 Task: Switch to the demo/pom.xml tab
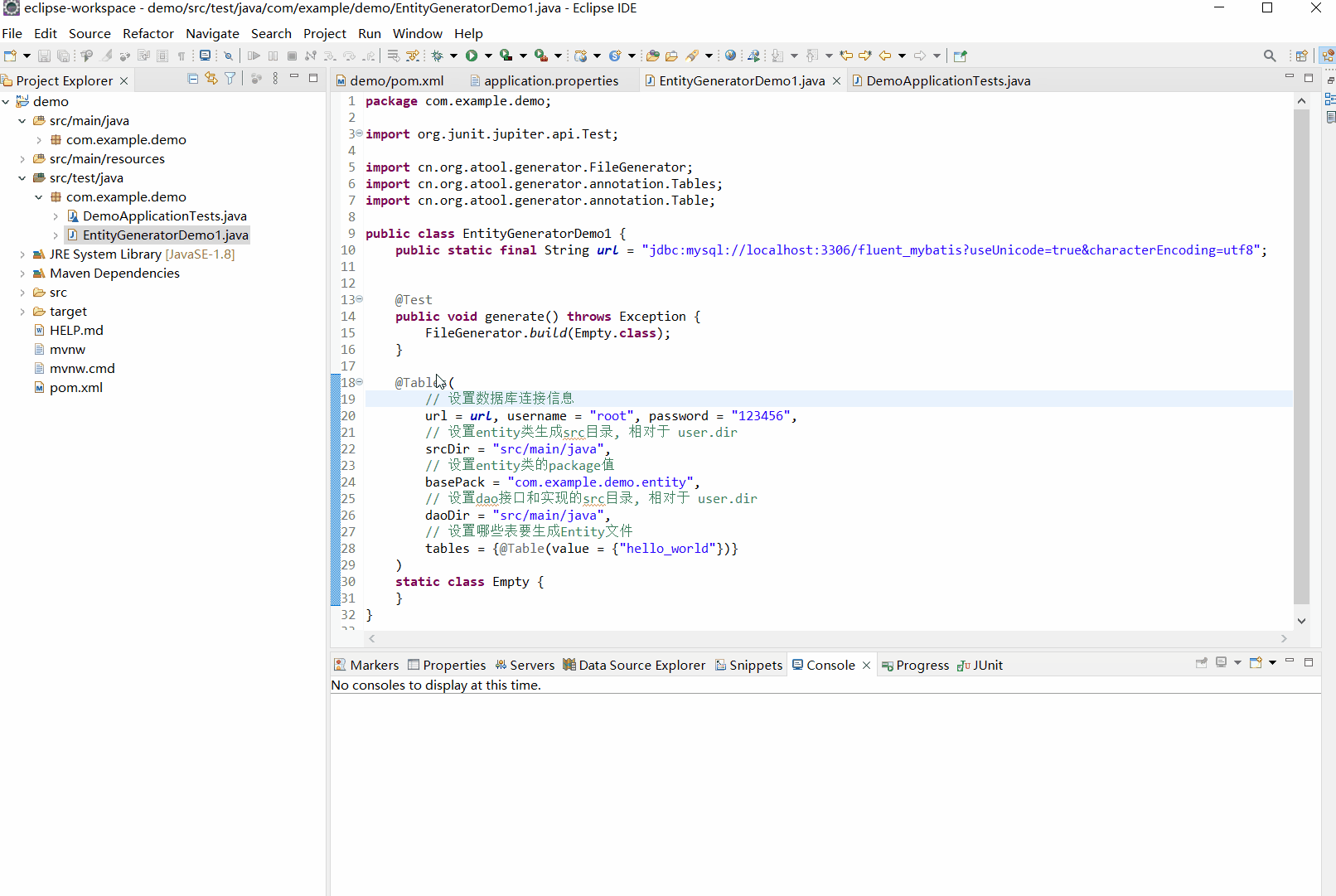[390, 80]
